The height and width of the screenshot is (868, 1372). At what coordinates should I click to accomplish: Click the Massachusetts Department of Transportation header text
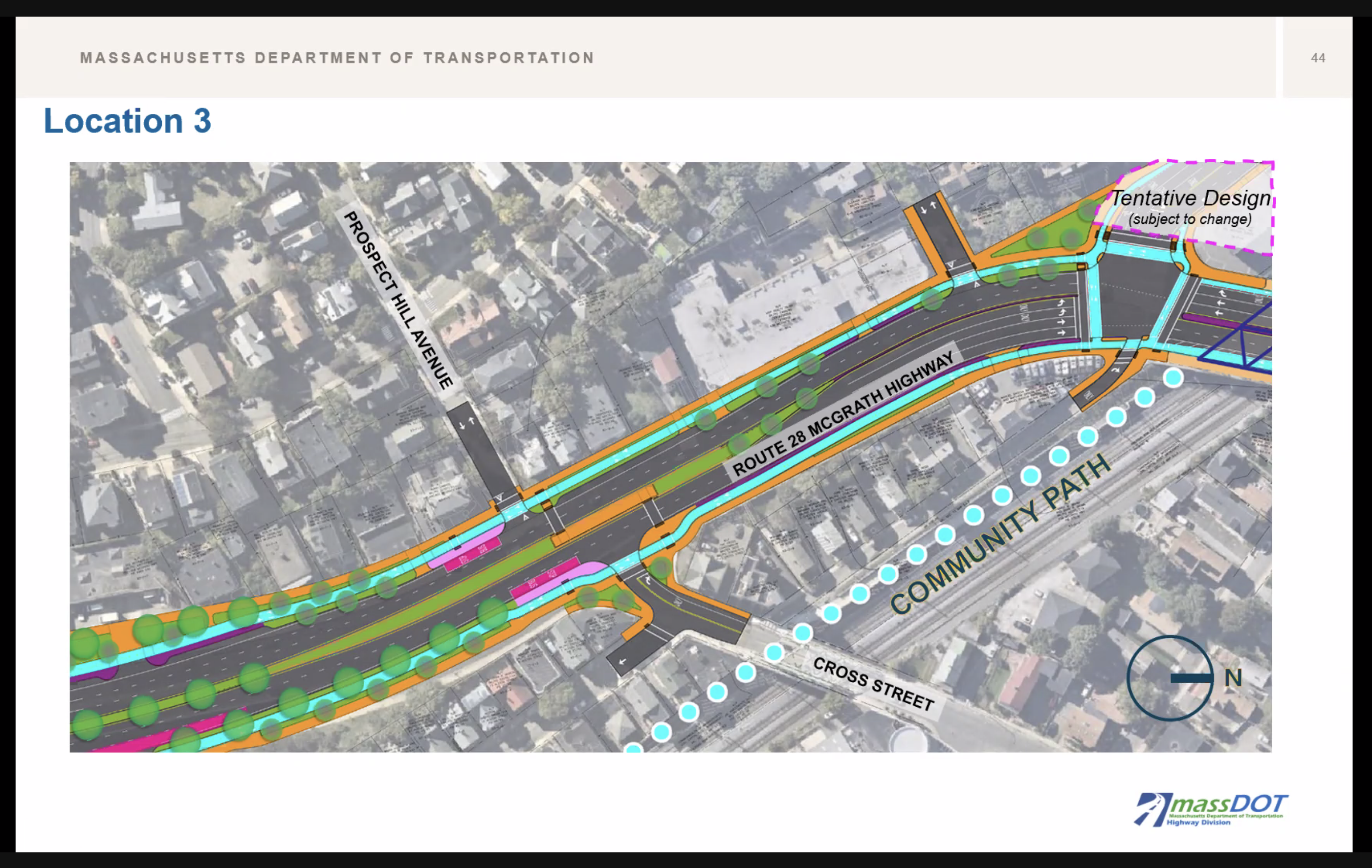pyautogui.click(x=337, y=58)
